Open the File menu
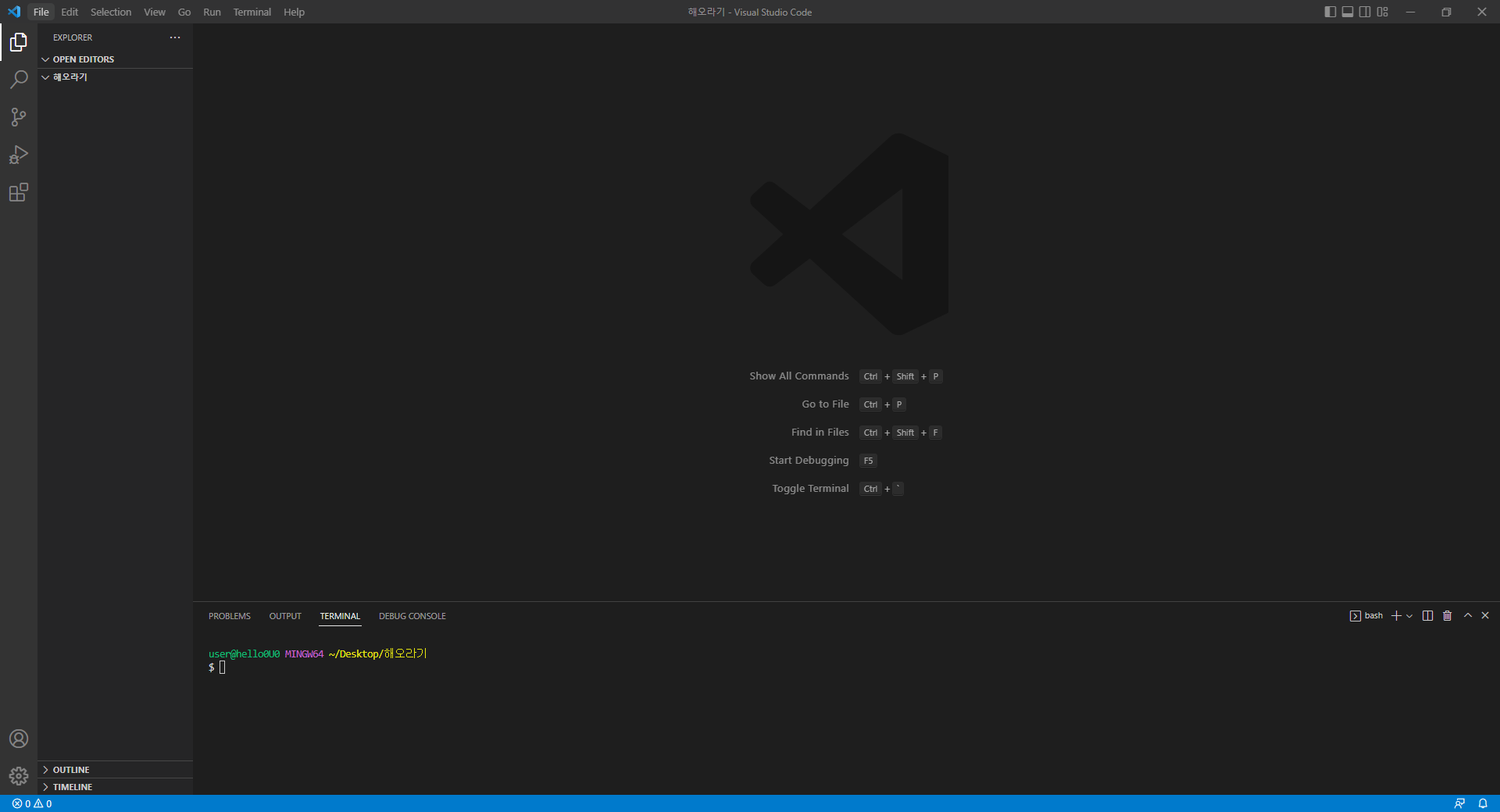 click(41, 12)
